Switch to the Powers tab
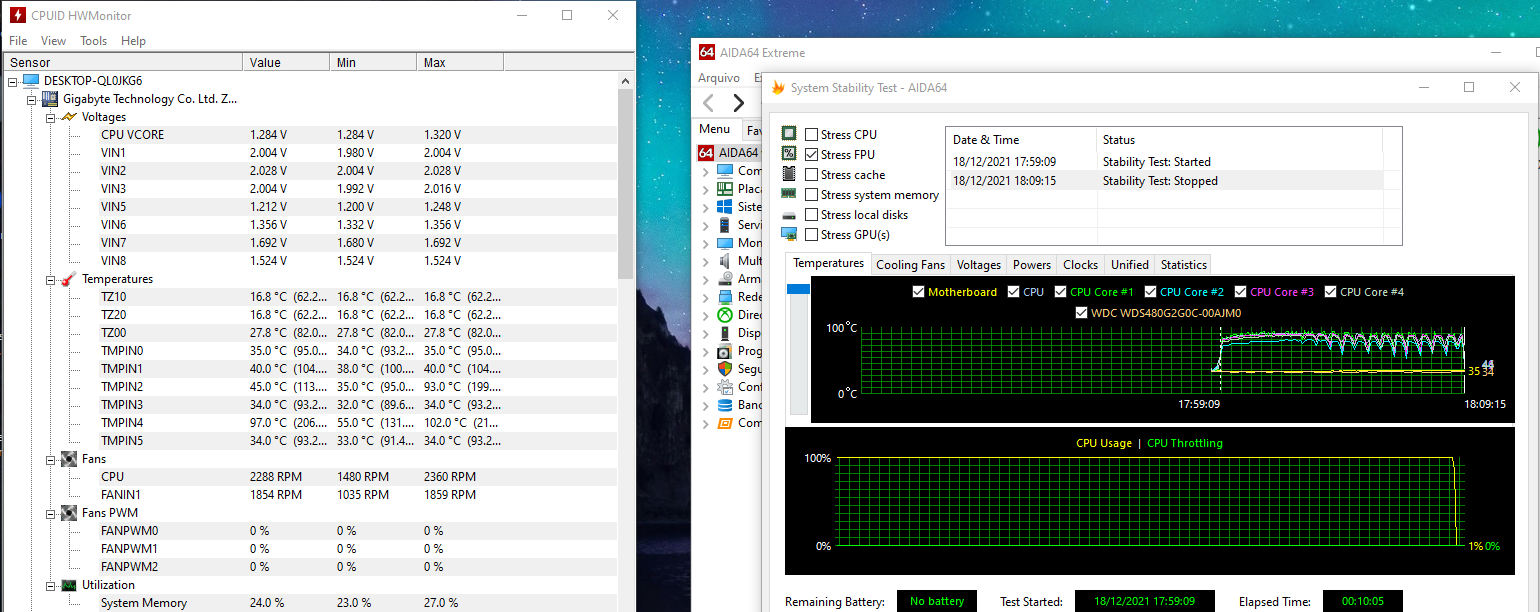 (x=1031, y=265)
